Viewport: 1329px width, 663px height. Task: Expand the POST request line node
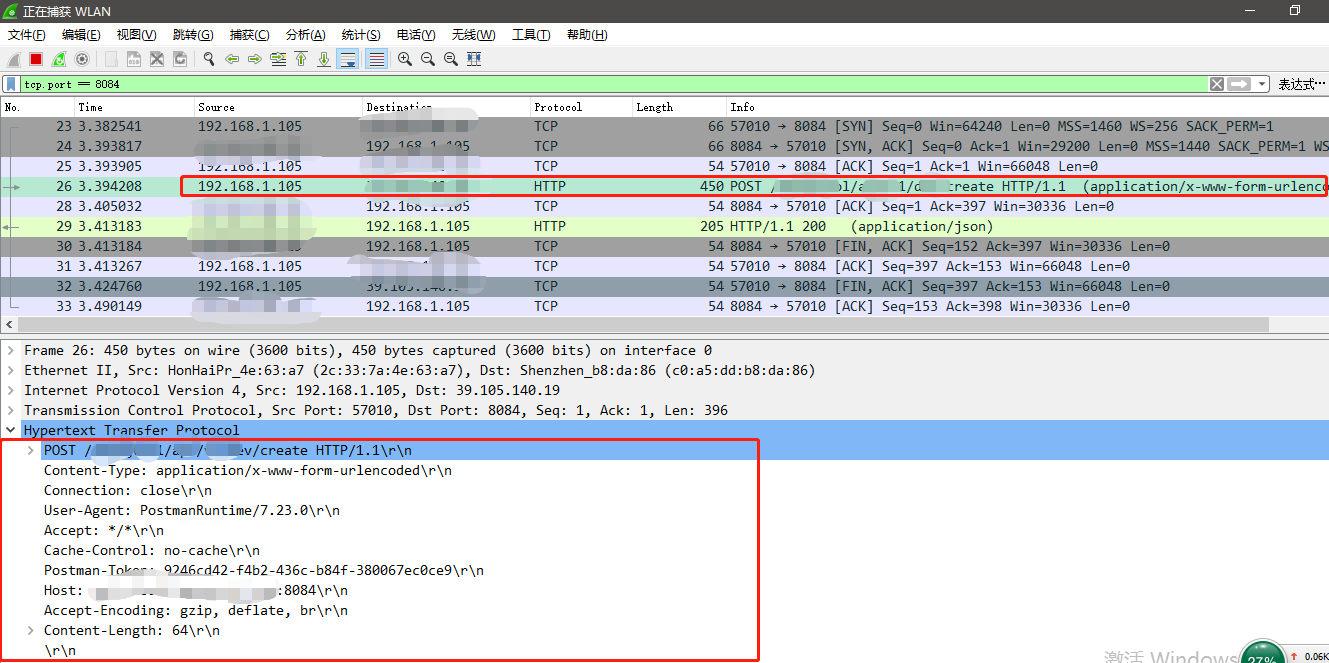(30, 451)
